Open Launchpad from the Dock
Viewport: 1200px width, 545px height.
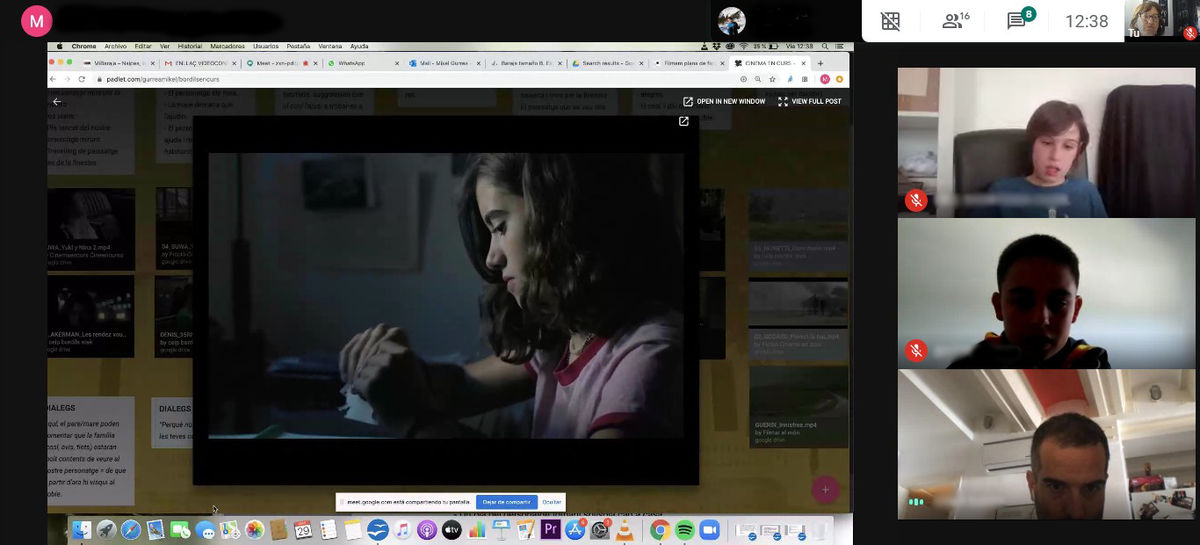[106, 530]
